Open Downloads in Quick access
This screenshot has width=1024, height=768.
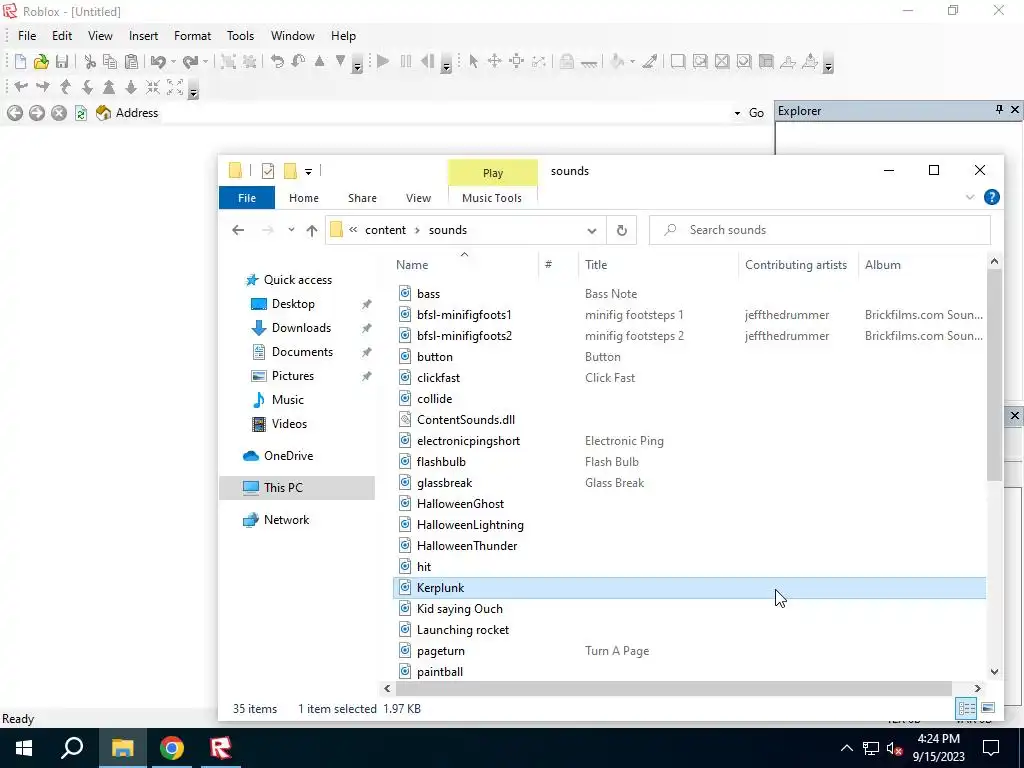click(301, 328)
